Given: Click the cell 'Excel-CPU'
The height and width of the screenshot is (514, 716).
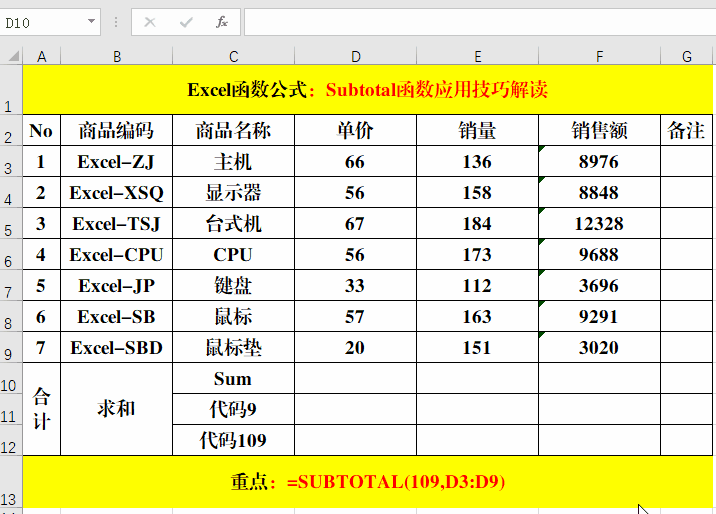Looking at the screenshot, I should coord(116,254).
